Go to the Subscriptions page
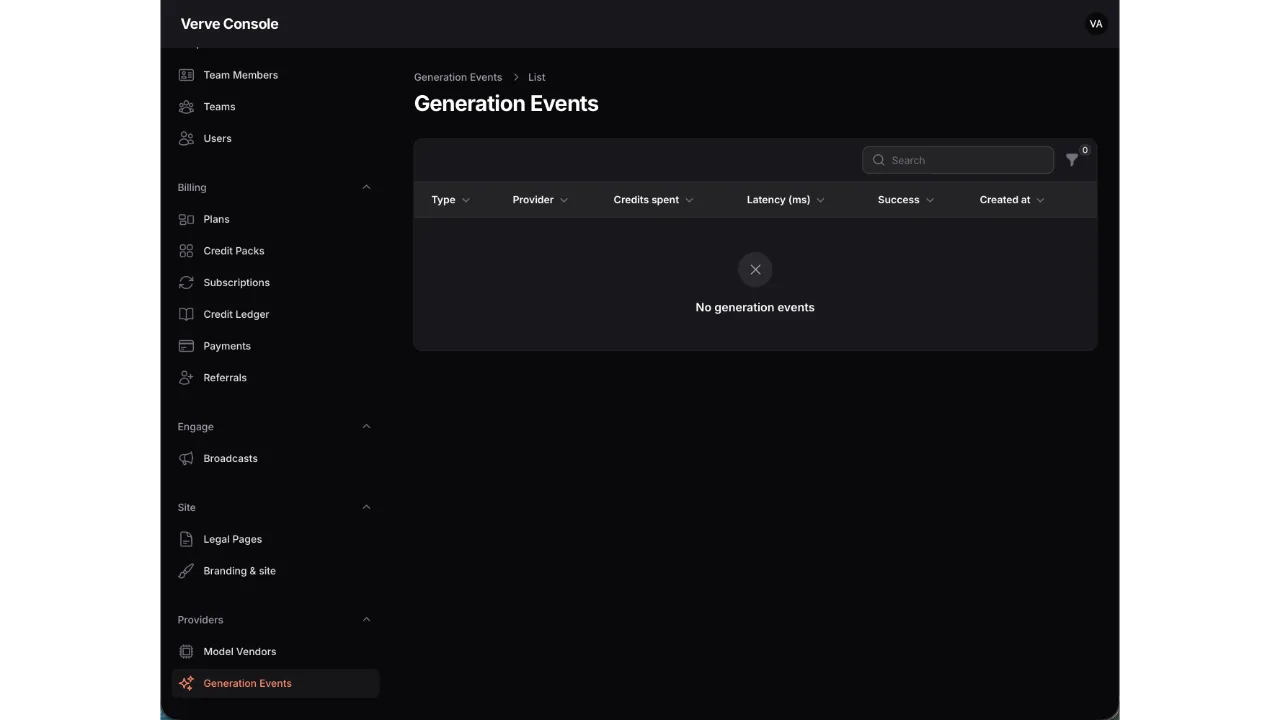The image size is (1280, 720). point(276,283)
